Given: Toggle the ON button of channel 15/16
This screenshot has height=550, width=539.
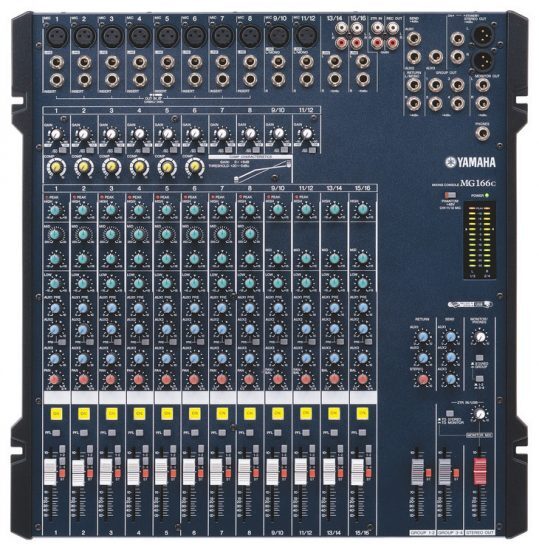Looking at the screenshot, I should click(363, 413).
